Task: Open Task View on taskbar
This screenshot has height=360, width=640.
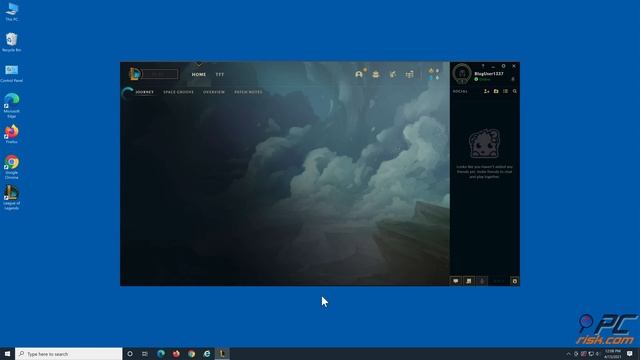Action: (x=145, y=354)
